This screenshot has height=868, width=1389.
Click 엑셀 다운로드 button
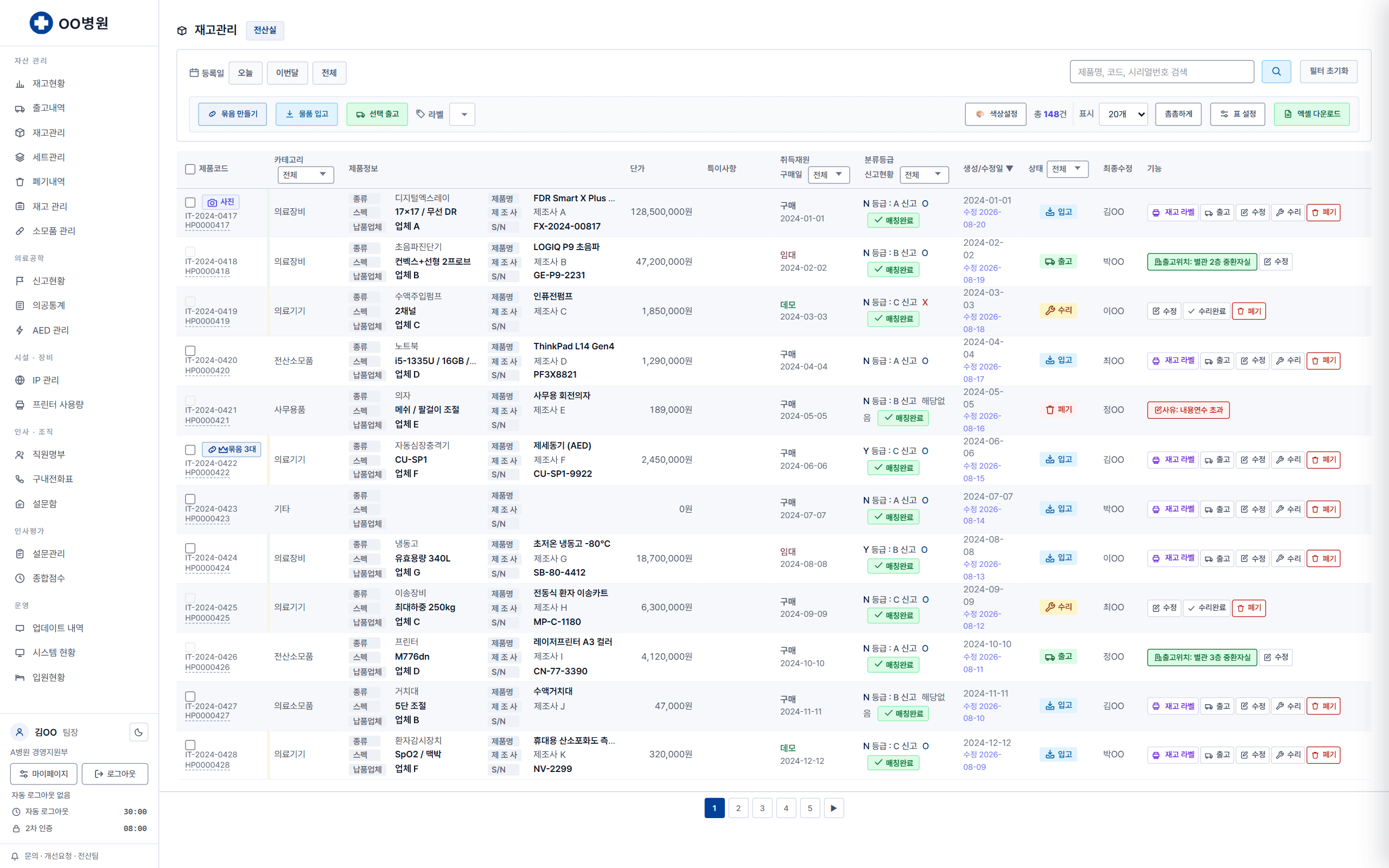coord(1311,114)
